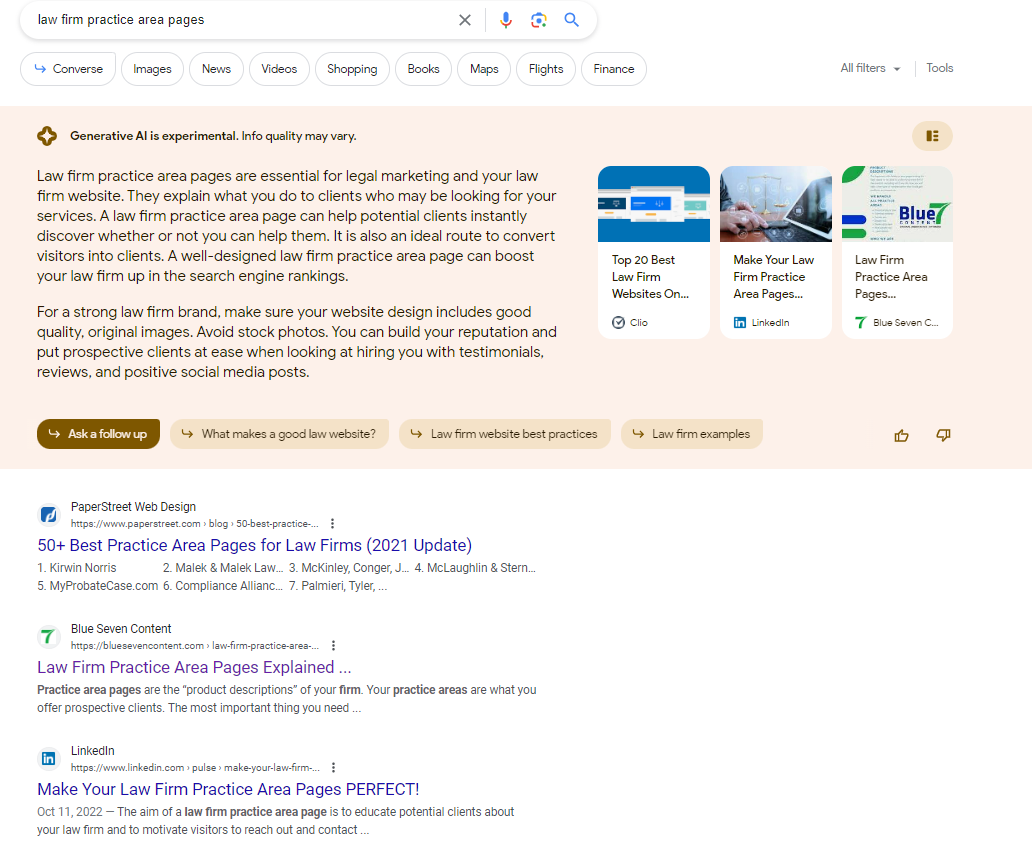
Task: Click the 'Blue Seven Content' site name
Action: coord(121,629)
